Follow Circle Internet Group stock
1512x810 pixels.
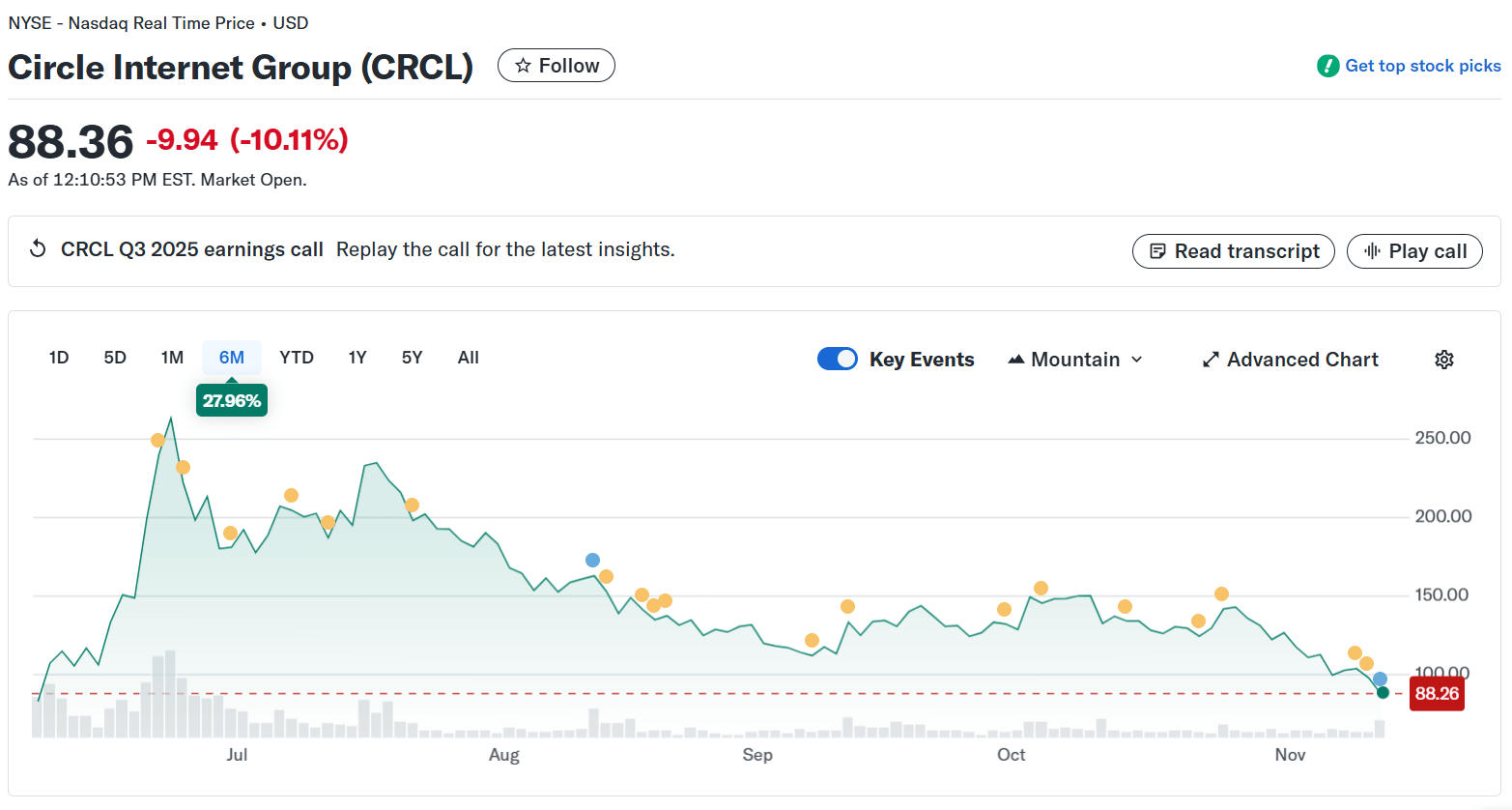(x=556, y=65)
